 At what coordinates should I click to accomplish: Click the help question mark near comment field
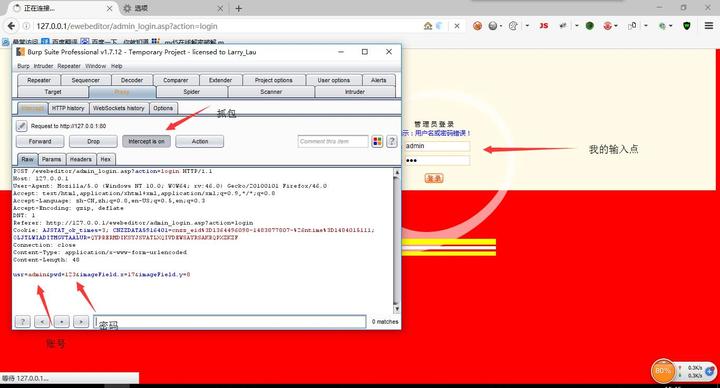392,141
